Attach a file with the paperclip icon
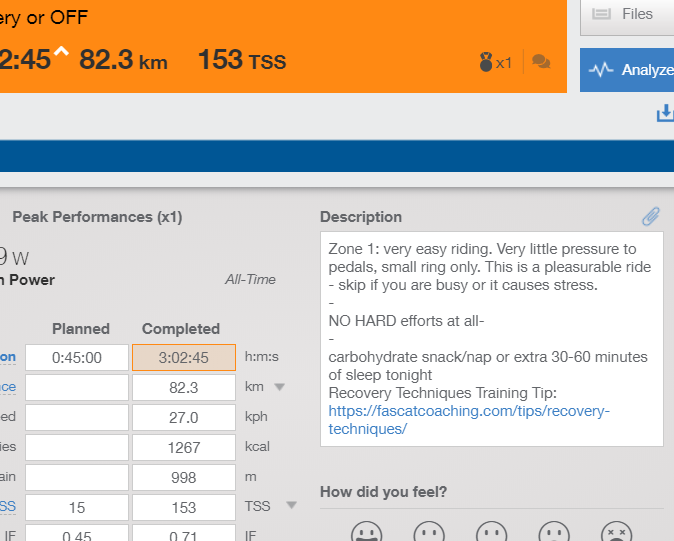Image resolution: width=674 pixels, height=541 pixels. [651, 216]
